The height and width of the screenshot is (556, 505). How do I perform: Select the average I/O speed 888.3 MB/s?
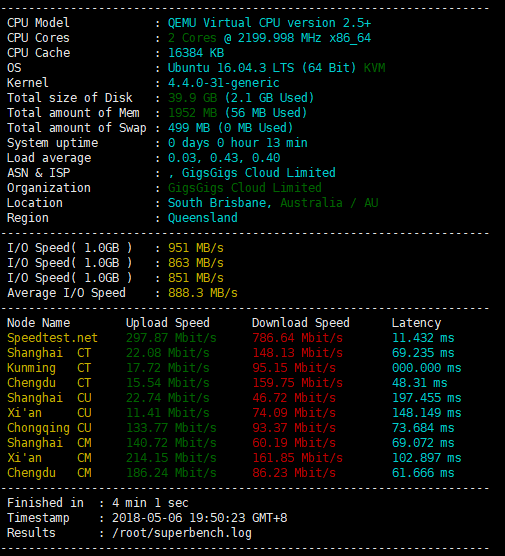[x=202, y=293]
